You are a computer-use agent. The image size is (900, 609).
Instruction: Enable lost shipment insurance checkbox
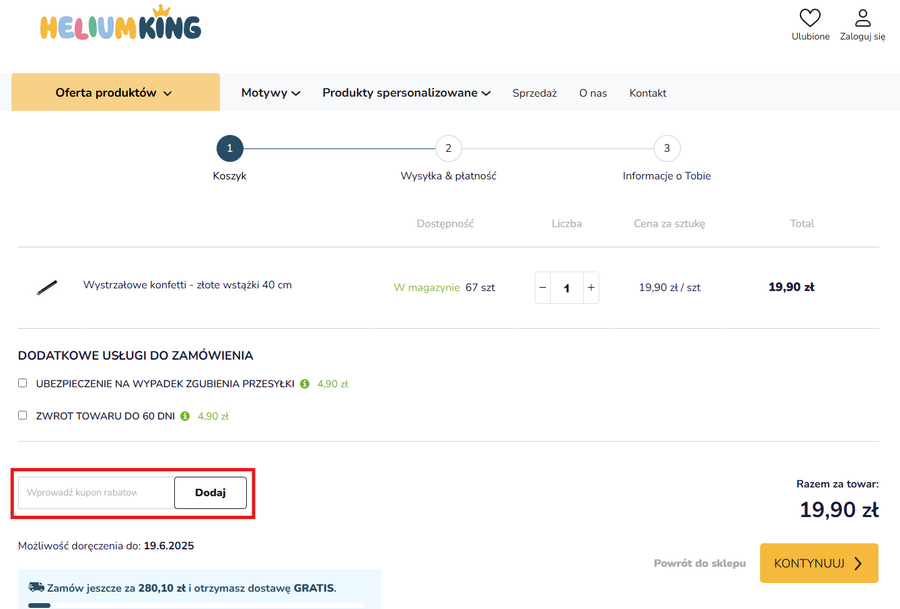tap(23, 383)
